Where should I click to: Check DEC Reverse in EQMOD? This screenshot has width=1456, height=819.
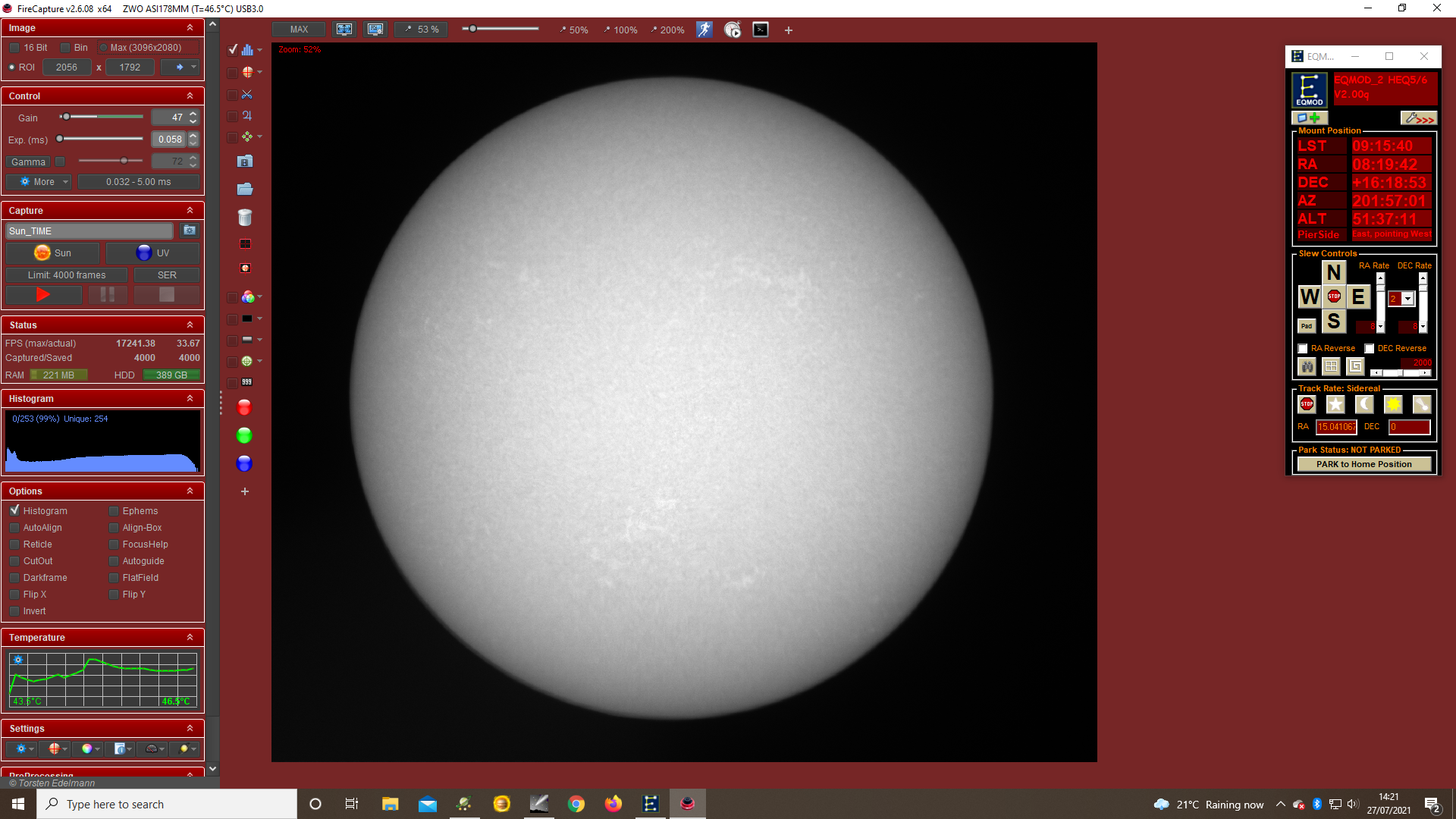coord(1370,349)
